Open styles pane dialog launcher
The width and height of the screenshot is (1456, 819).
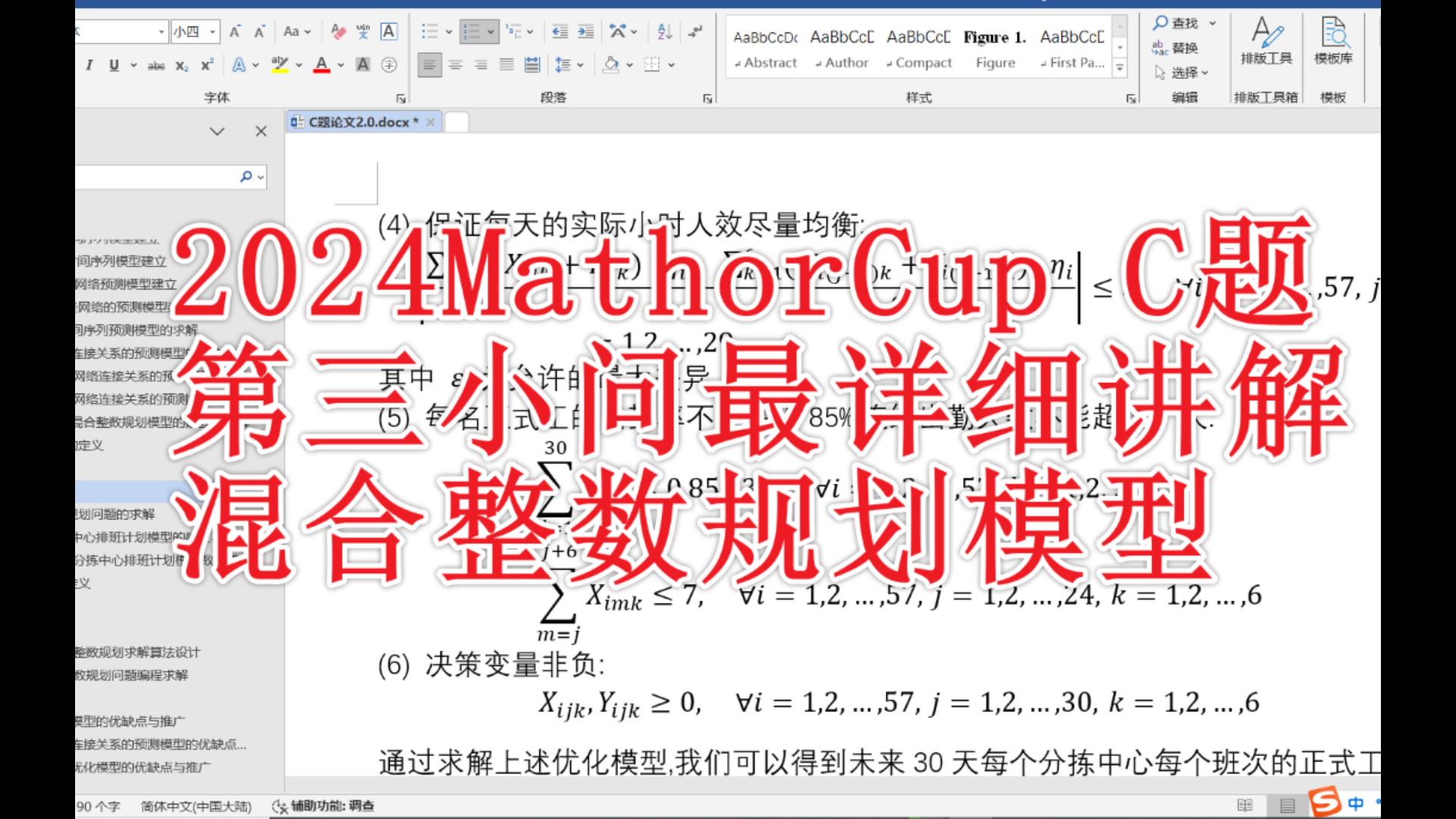point(1131,99)
